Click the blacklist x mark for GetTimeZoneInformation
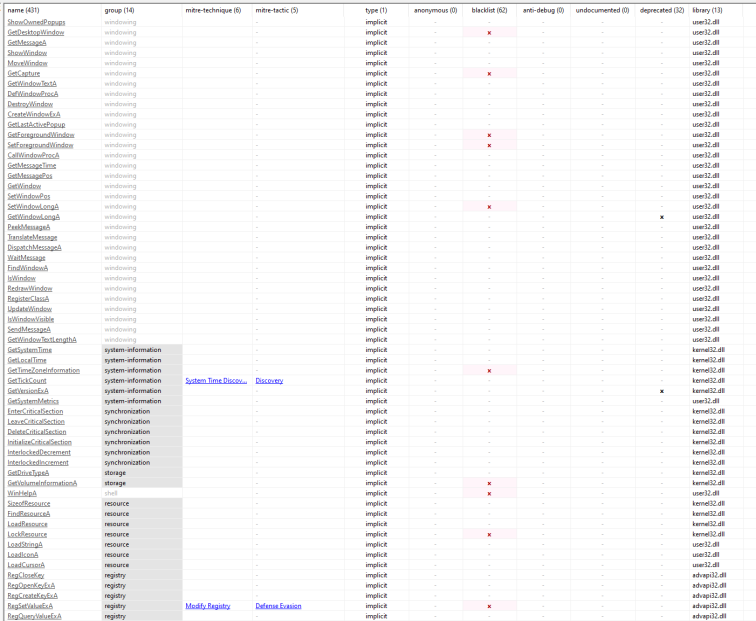 (489, 371)
